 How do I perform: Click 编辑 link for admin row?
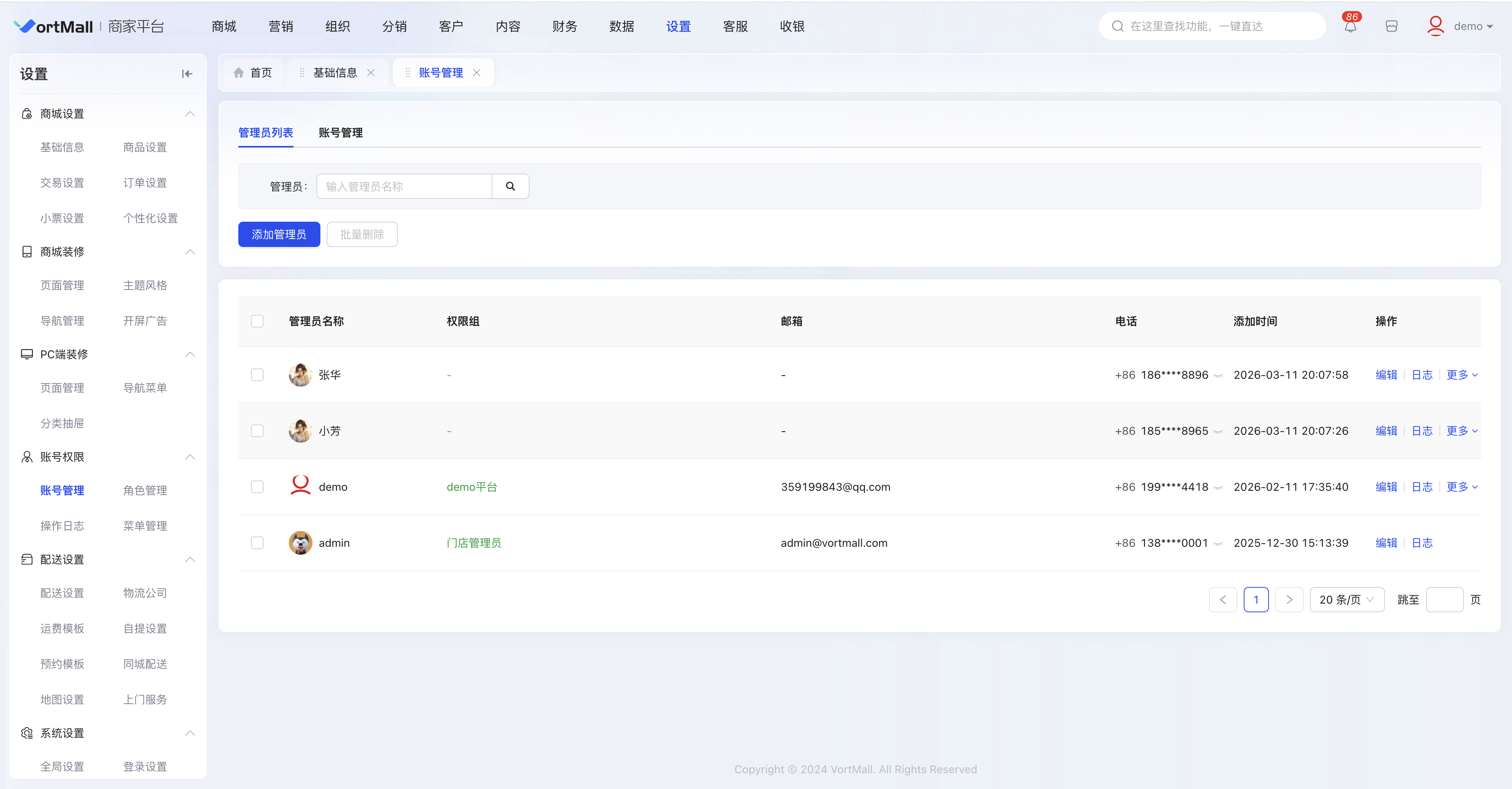tap(1386, 543)
